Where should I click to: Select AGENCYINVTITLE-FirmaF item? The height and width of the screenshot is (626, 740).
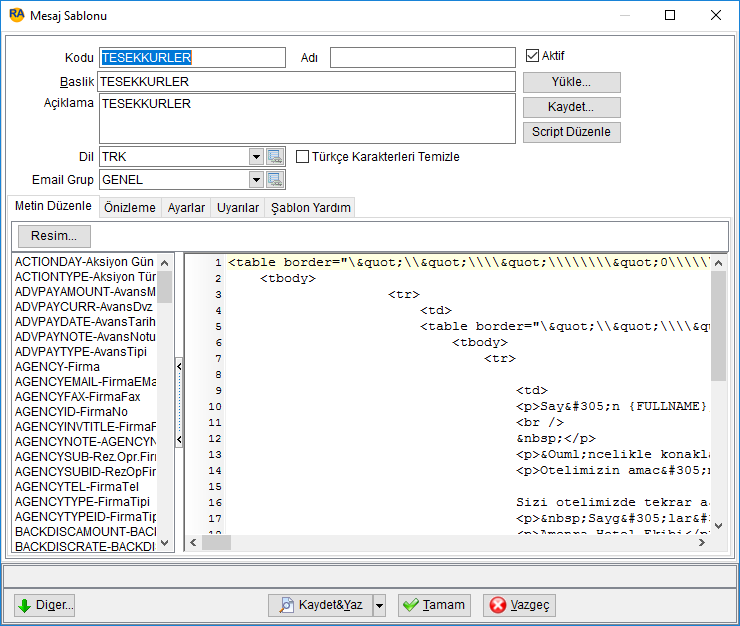[x=85, y=427]
